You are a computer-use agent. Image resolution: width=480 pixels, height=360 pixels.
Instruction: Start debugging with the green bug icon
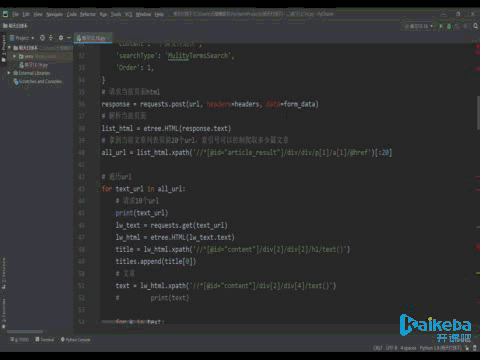tap(449, 26)
